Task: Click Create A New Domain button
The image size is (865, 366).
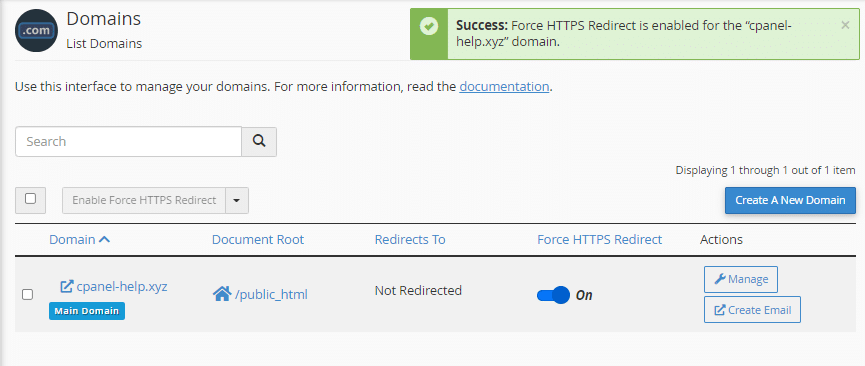Action: pos(790,200)
